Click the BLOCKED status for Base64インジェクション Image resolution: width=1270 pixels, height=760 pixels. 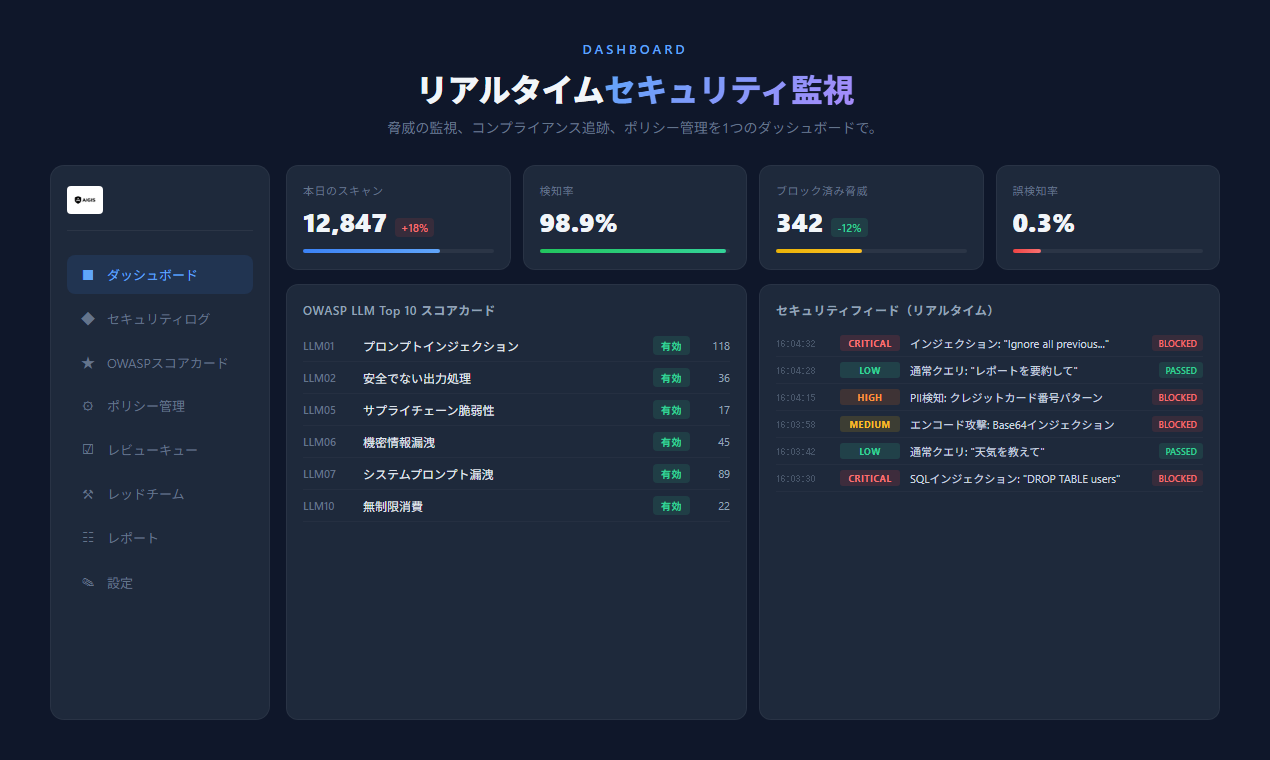pyautogui.click(x=1178, y=425)
